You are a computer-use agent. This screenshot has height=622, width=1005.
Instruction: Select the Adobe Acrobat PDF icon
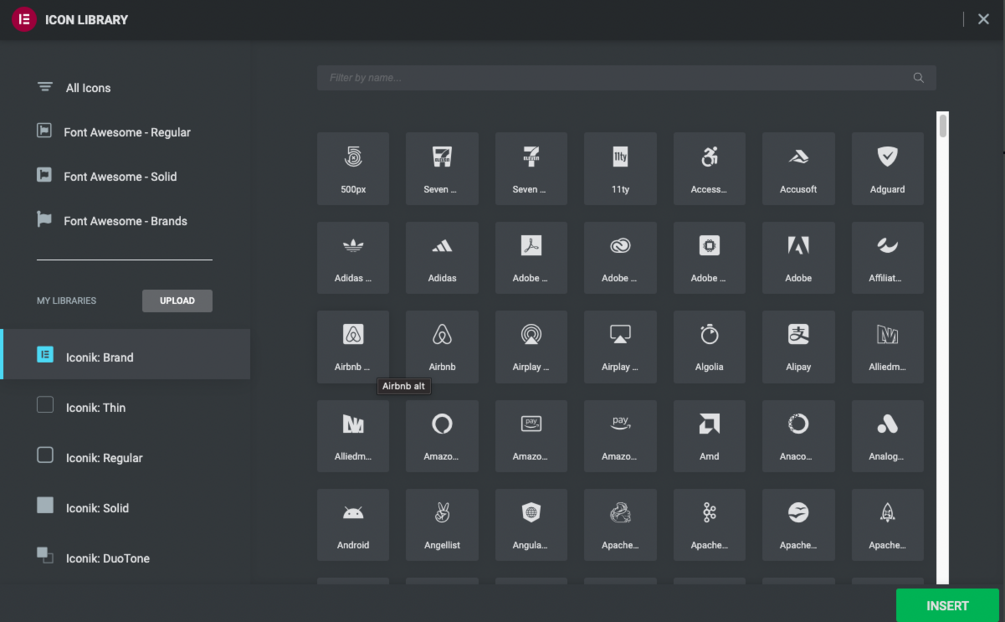pyautogui.click(x=531, y=258)
